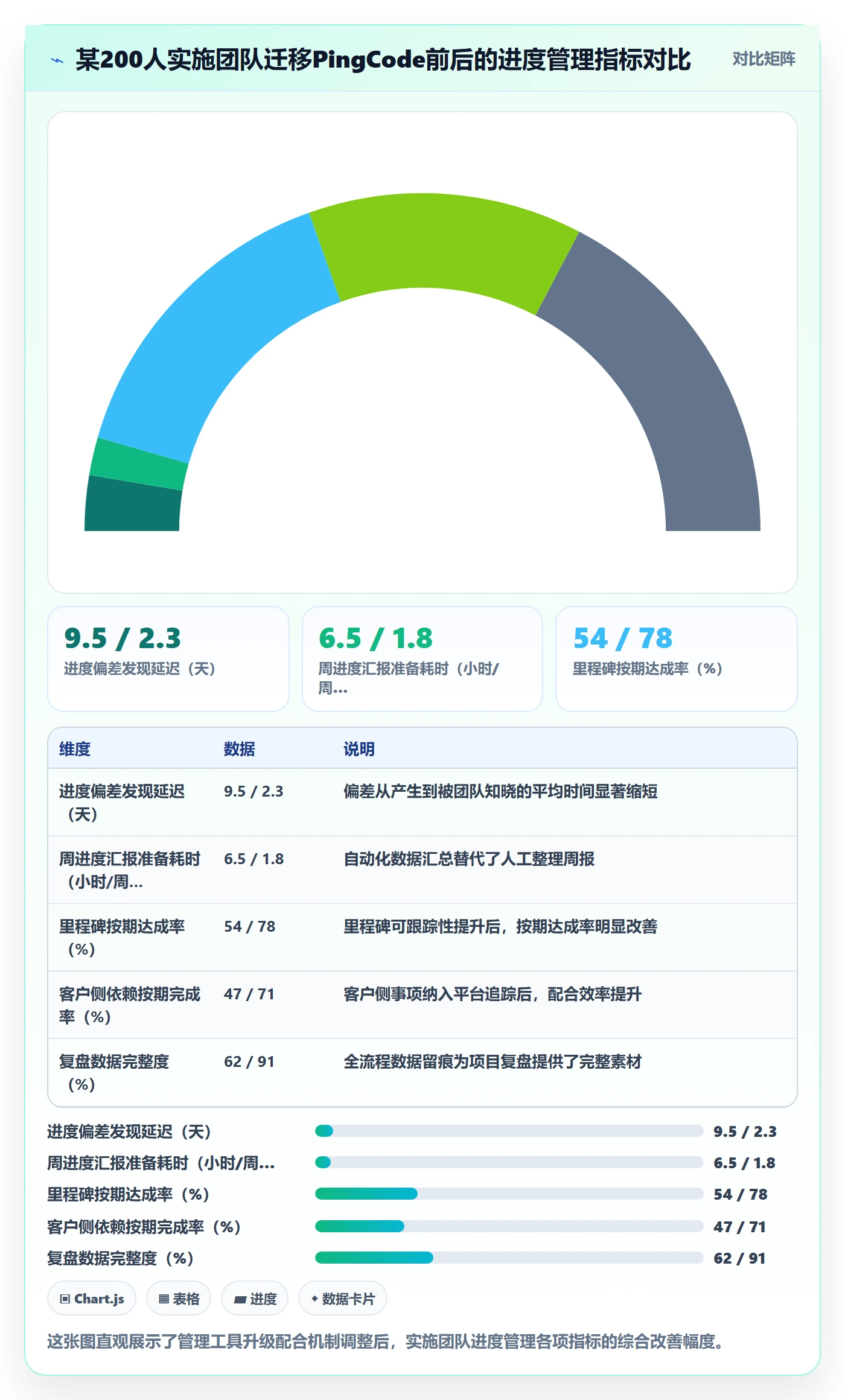The width and height of the screenshot is (845, 1400).
Task: Click the main chart title text
Action: point(383,60)
